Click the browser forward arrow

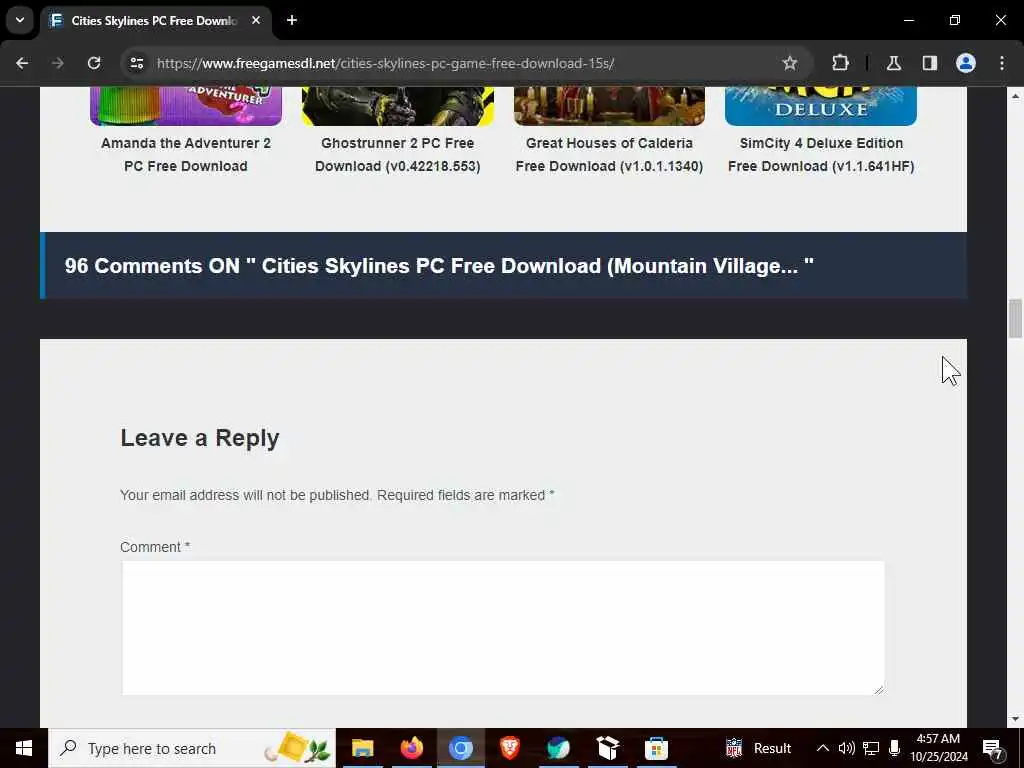click(x=58, y=63)
